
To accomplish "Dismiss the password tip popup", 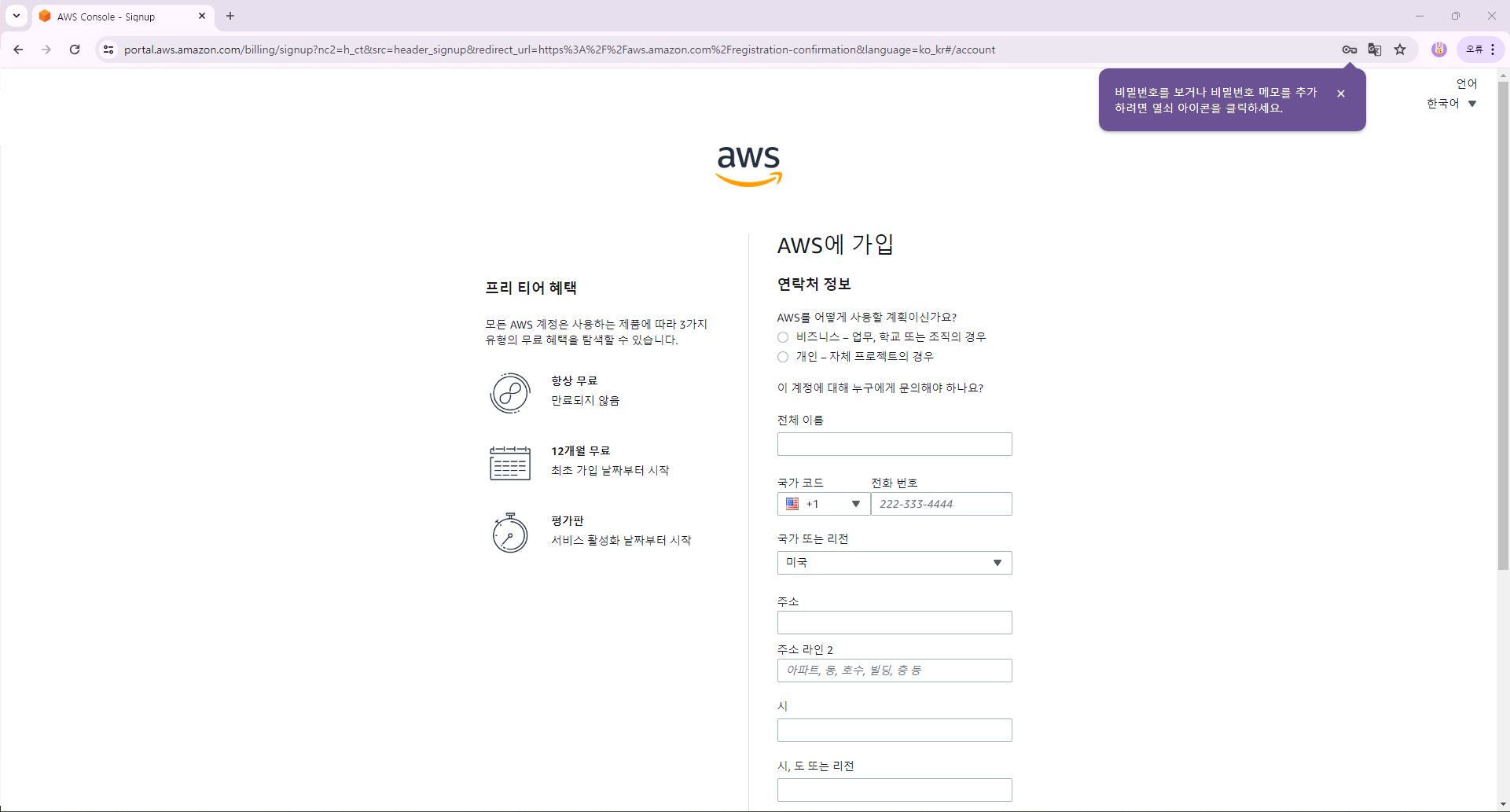I will point(1341,94).
